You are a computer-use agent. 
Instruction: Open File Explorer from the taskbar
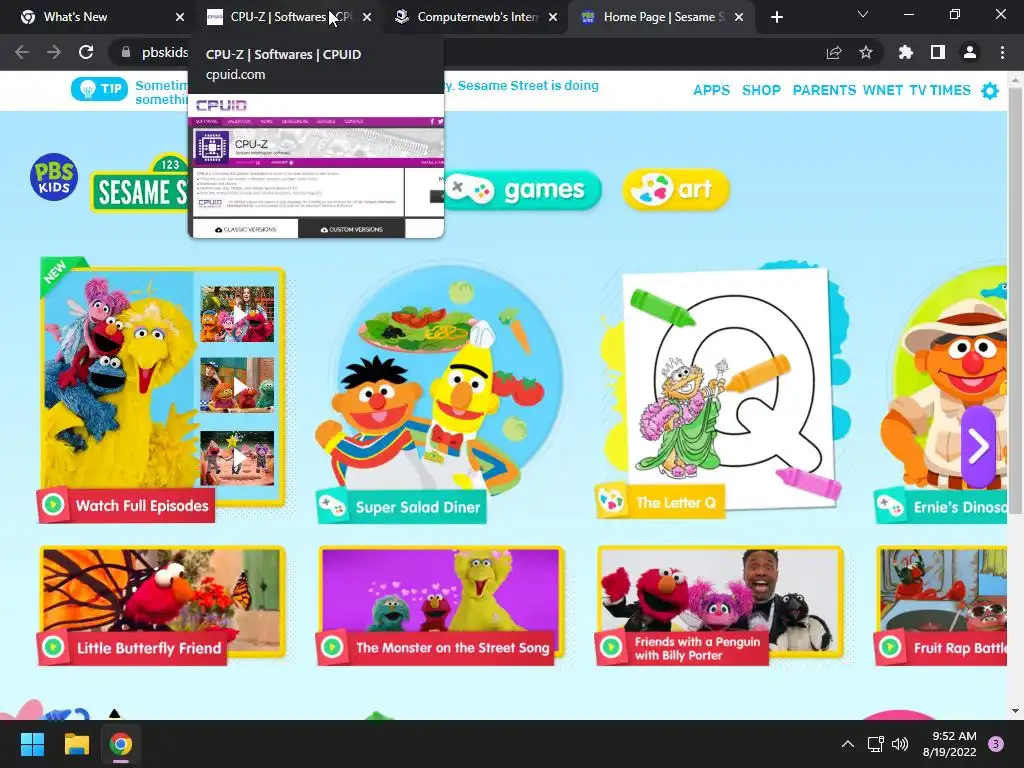point(76,744)
